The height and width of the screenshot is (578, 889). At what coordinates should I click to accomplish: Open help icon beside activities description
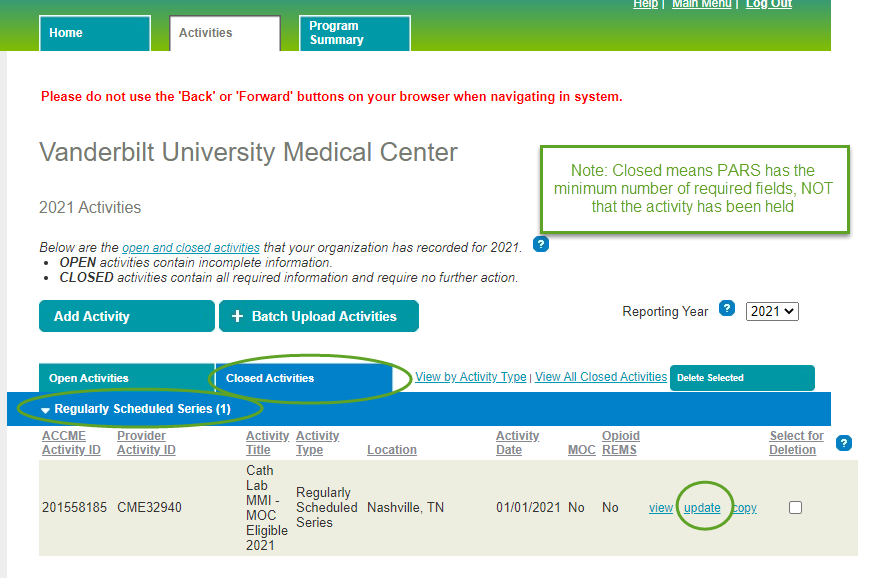pos(541,244)
